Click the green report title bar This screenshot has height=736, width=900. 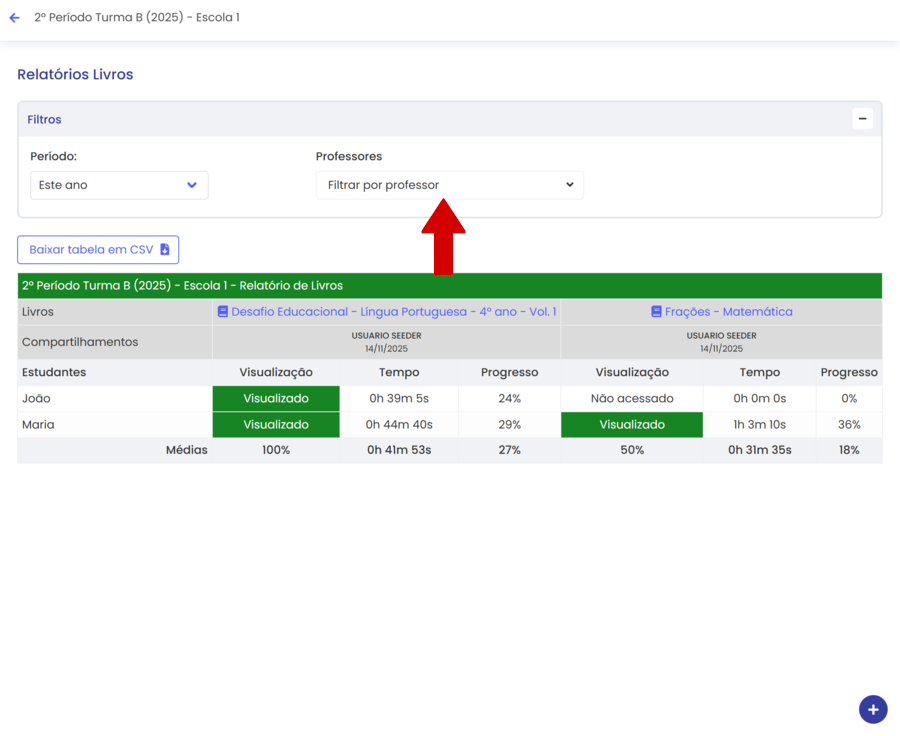click(x=449, y=286)
